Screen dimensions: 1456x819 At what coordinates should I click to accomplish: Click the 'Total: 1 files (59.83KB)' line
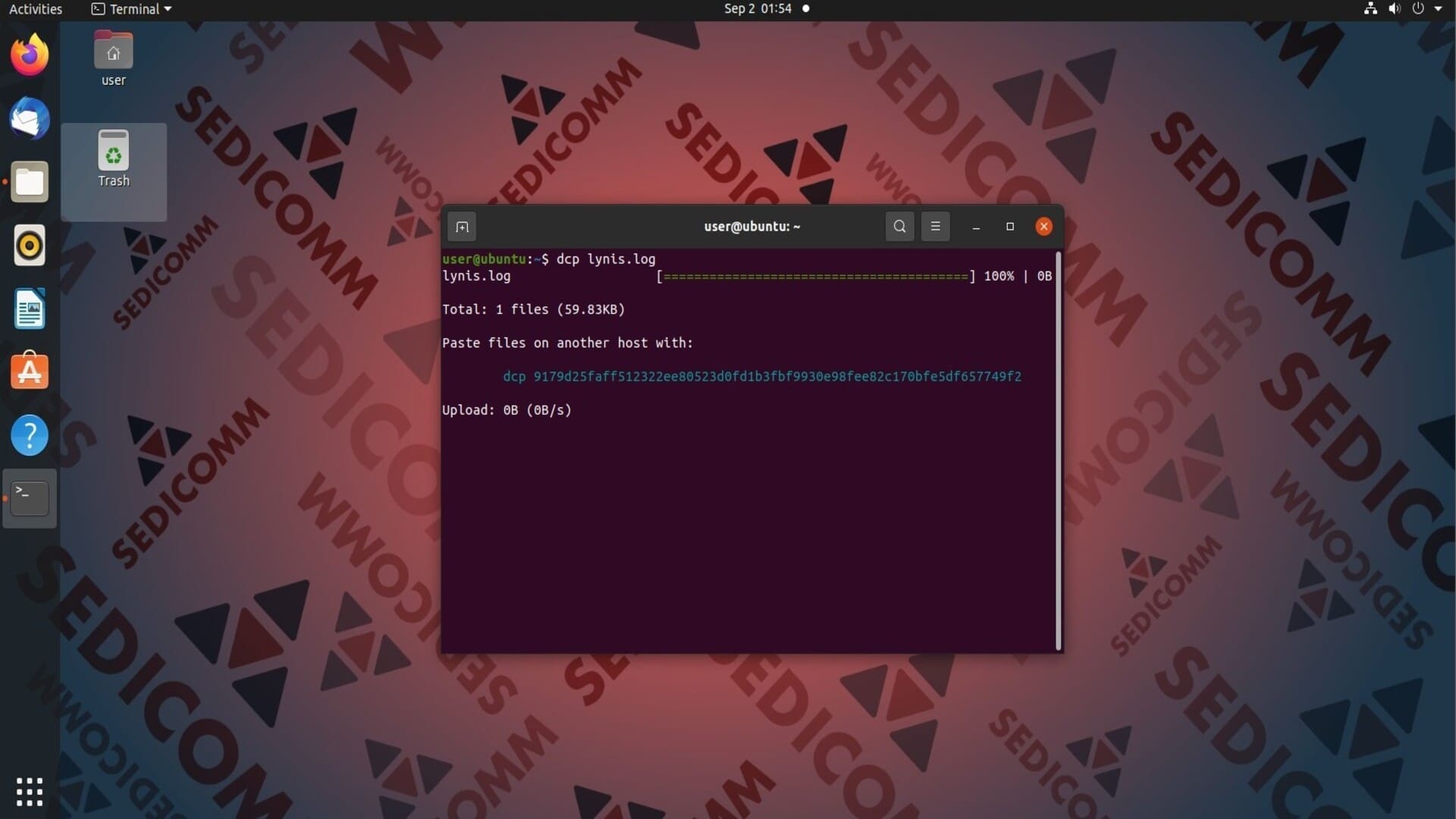(x=533, y=309)
